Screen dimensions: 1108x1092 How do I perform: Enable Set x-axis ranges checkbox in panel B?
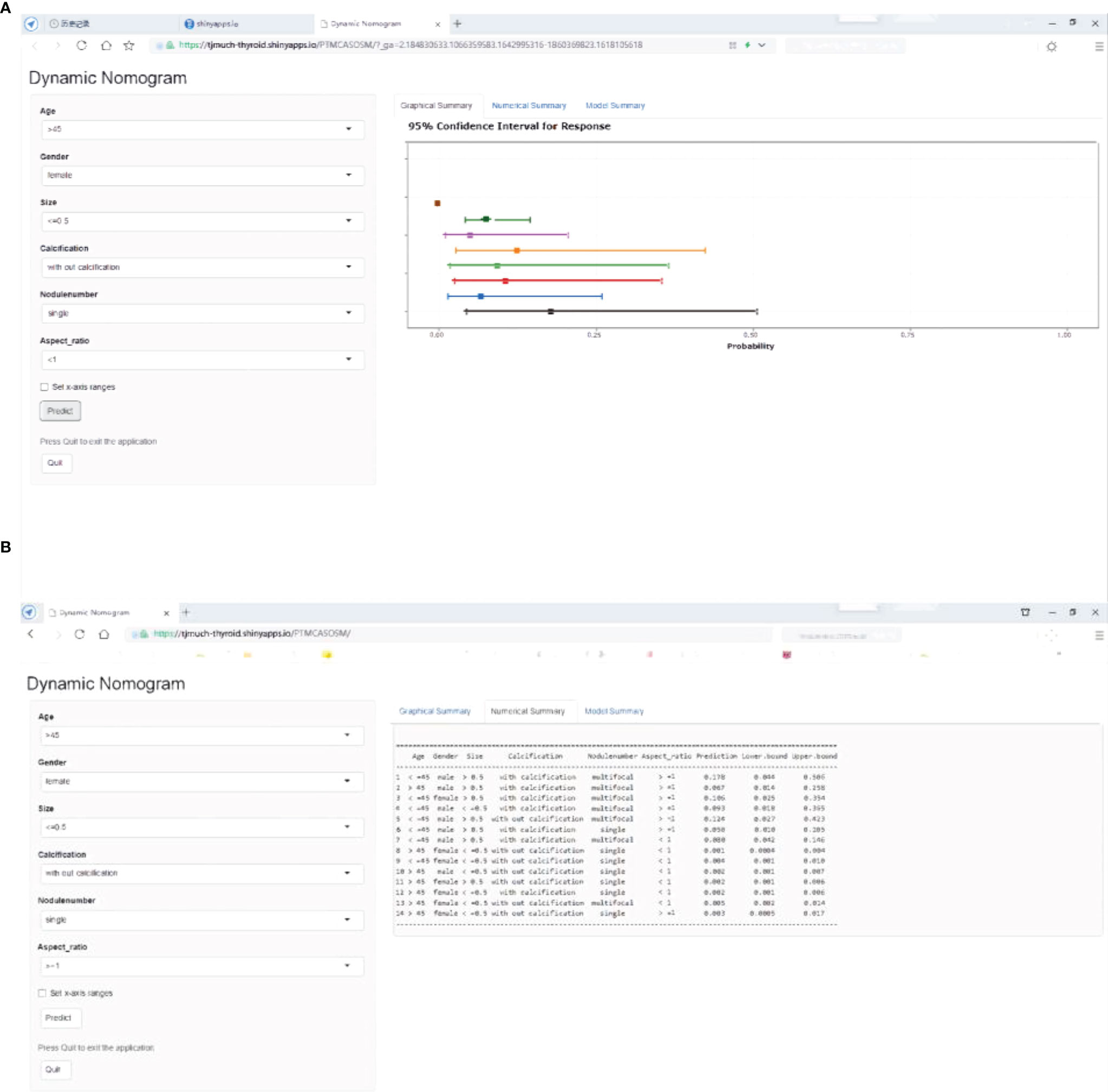pyautogui.click(x=42, y=993)
